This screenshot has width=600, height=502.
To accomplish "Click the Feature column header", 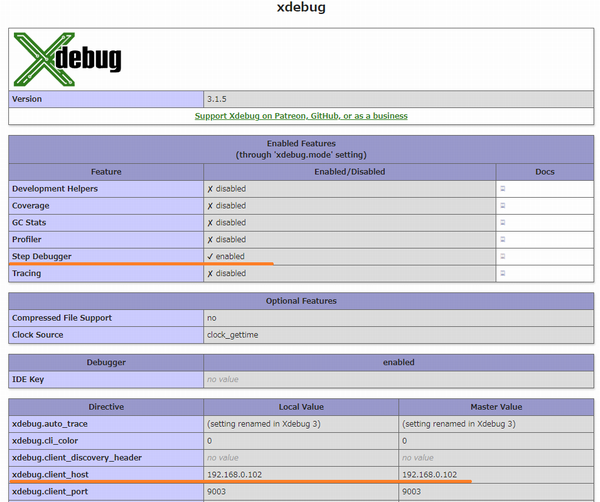I will click(106, 172).
